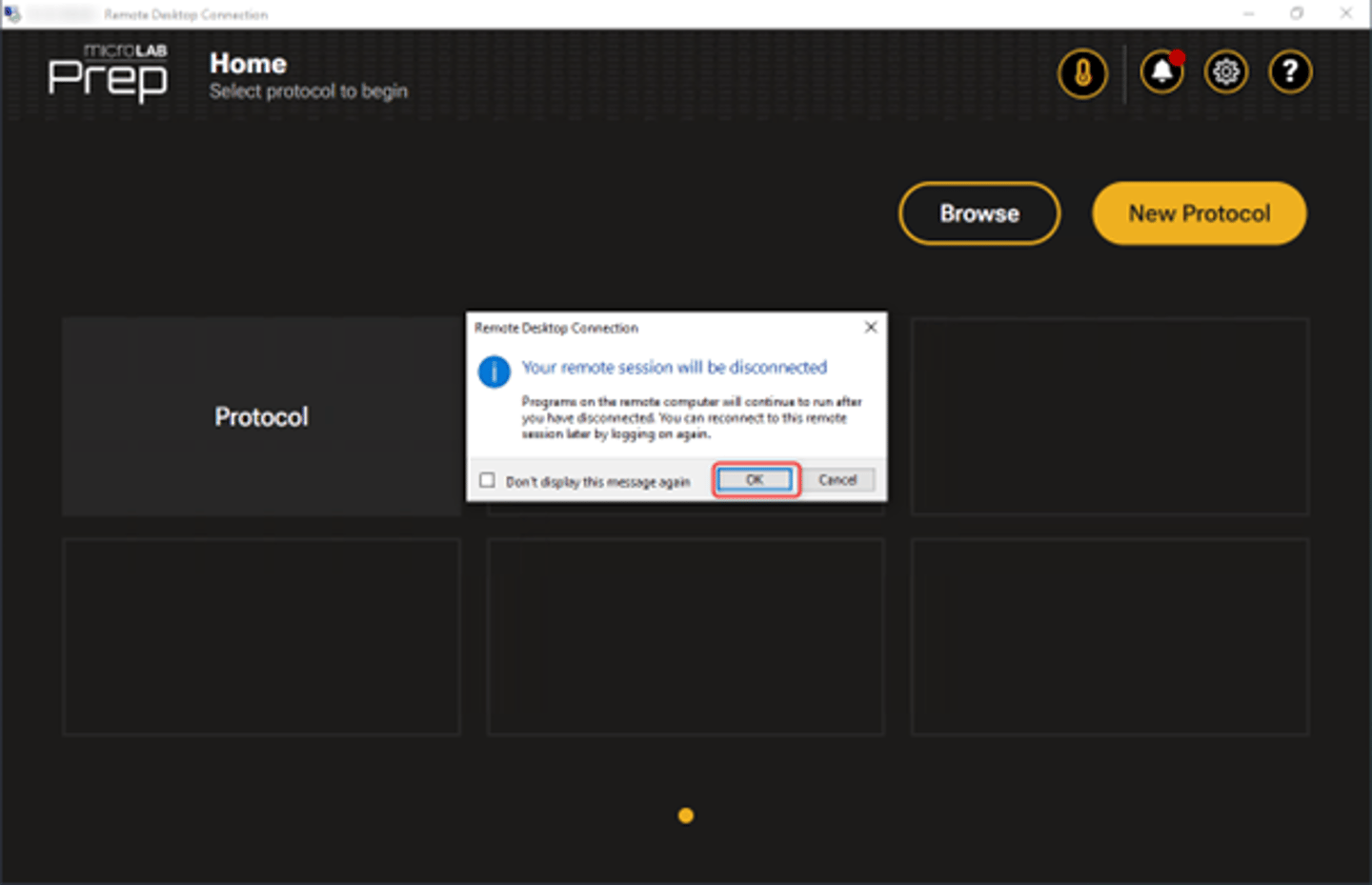Screen dimensions: 1372x885
Task: Click the microLAB Prep logo
Action: click(x=108, y=72)
